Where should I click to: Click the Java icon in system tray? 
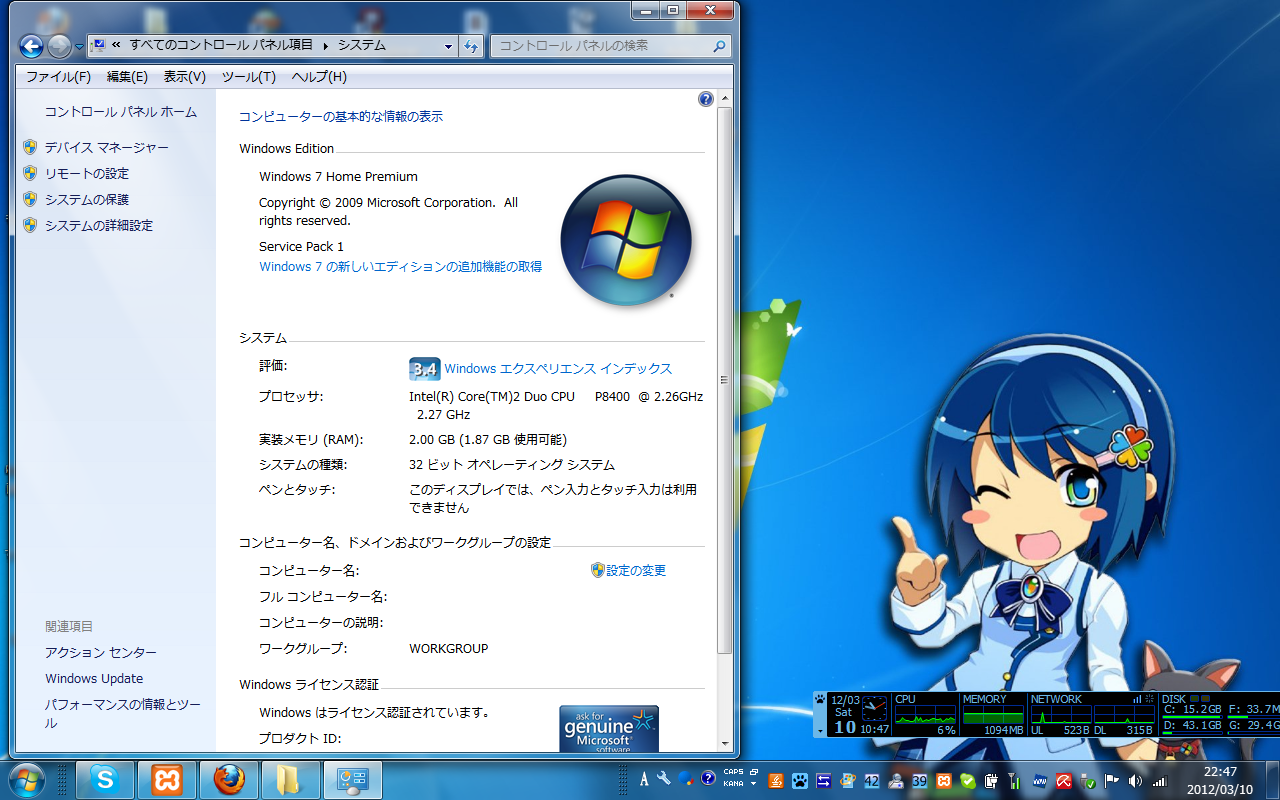[x=774, y=780]
